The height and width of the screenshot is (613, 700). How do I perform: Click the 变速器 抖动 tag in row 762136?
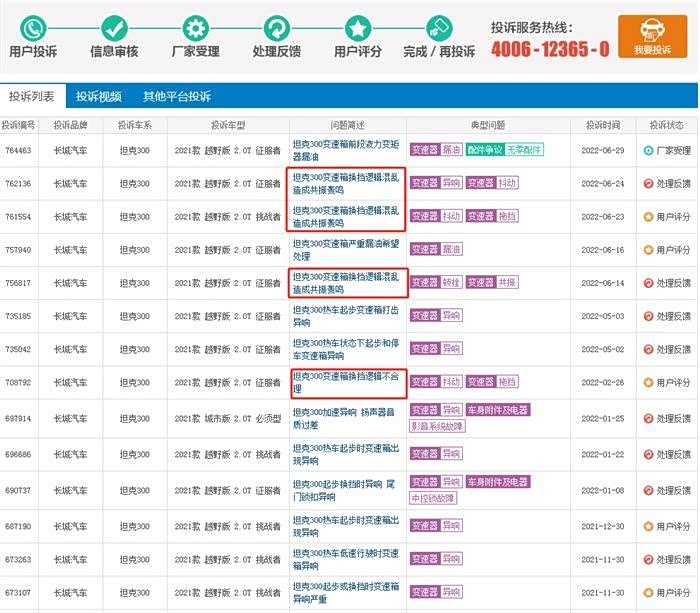point(492,183)
